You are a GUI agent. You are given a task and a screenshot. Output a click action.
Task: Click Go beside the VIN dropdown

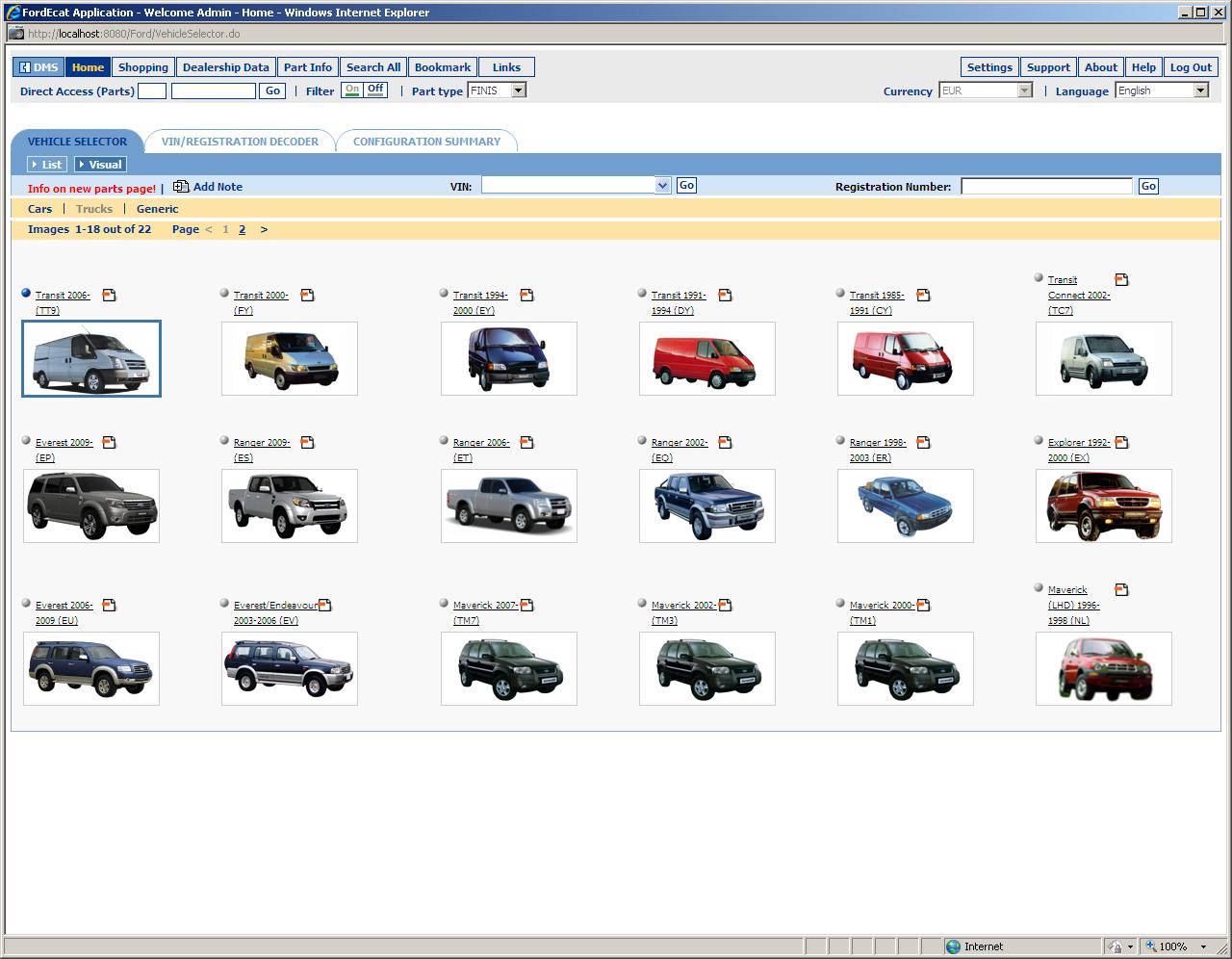pos(686,185)
